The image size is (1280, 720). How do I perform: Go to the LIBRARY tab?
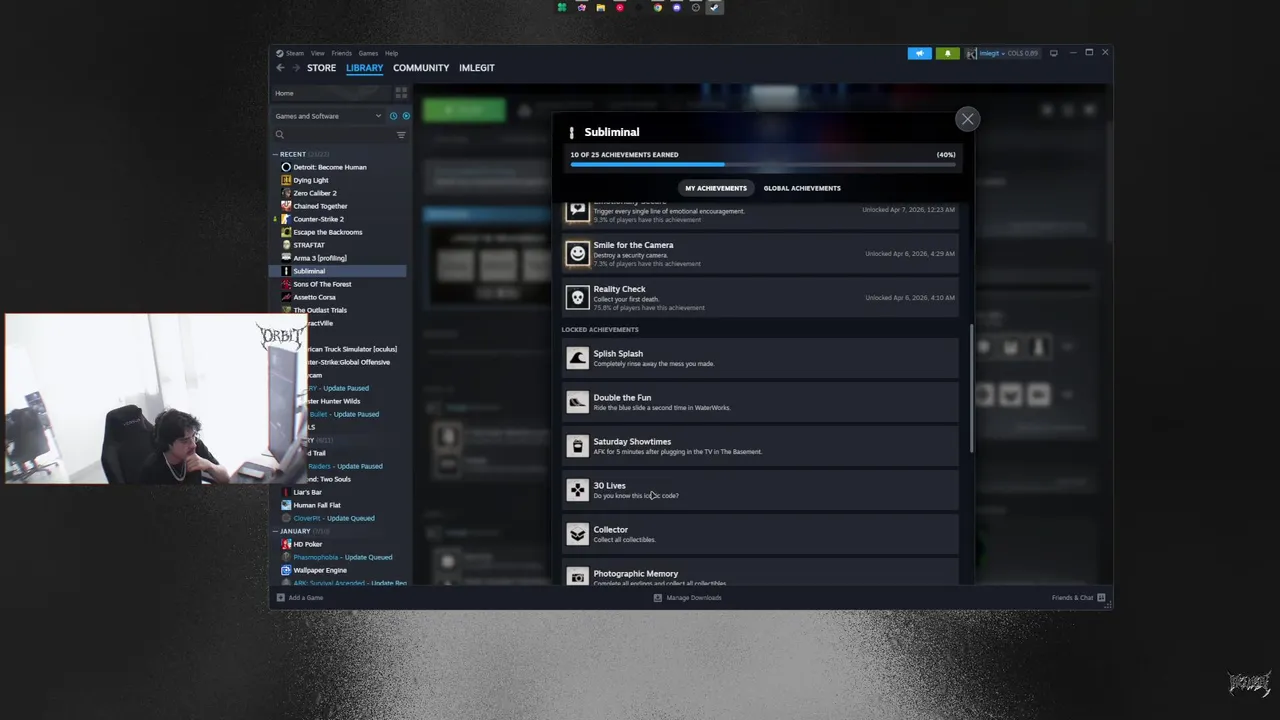[x=364, y=68]
